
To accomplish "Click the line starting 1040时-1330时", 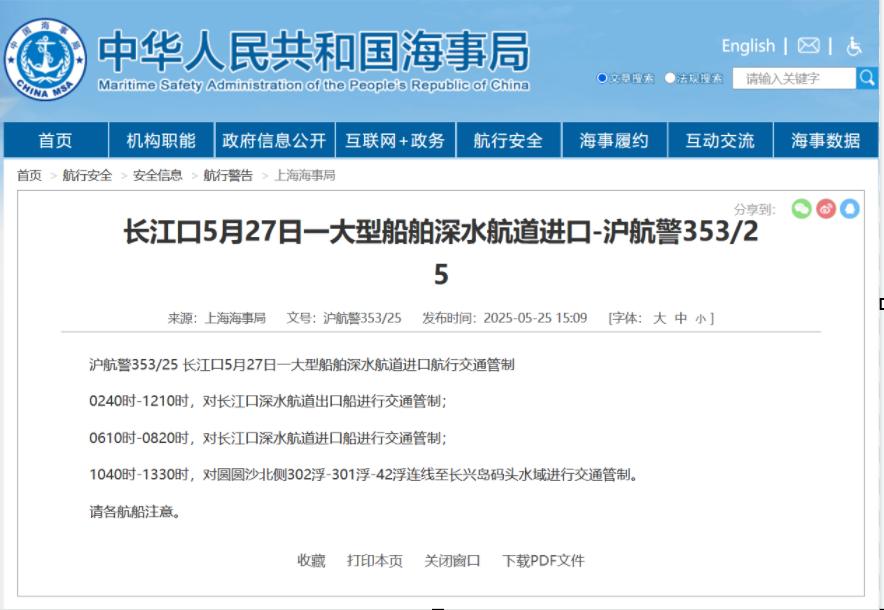I will [x=364, y=475].
